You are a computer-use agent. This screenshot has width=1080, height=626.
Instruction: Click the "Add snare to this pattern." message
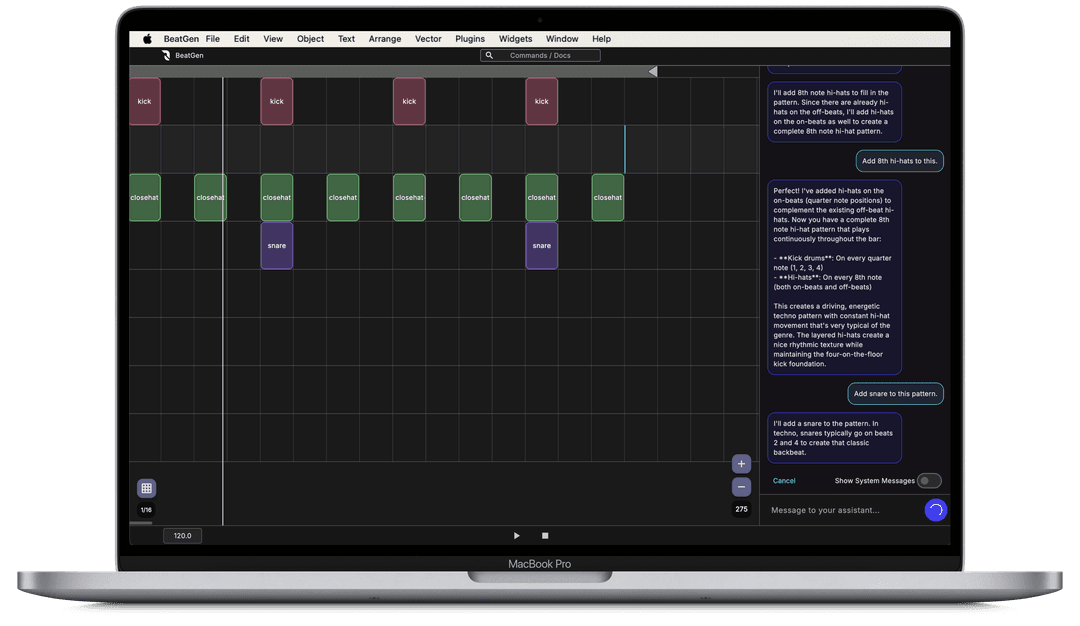point(895,394)
